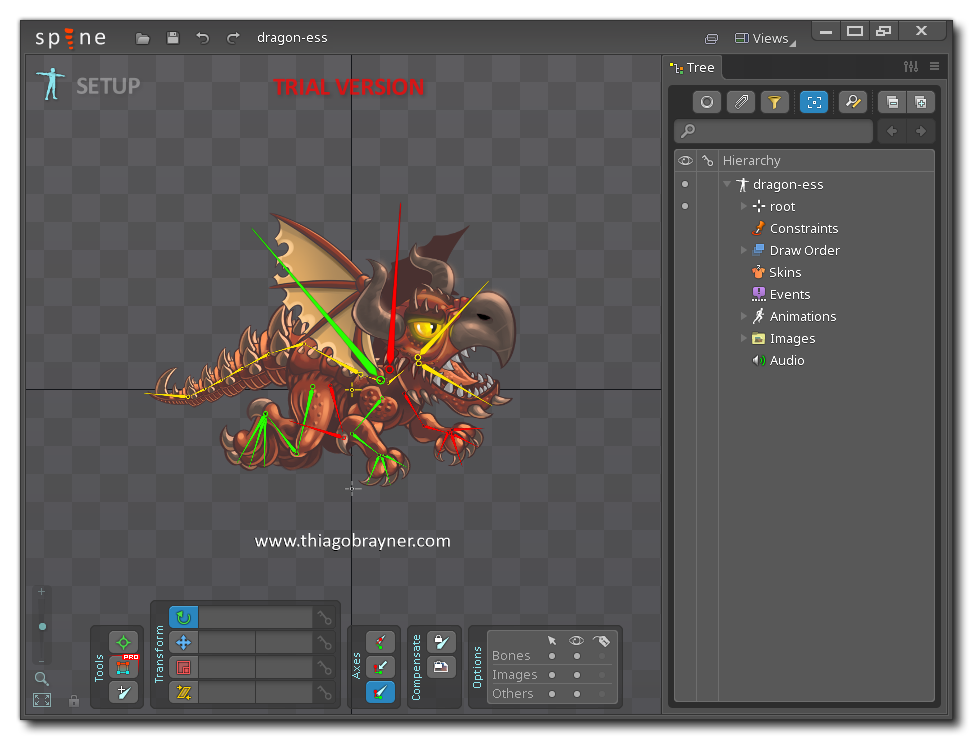Expand the Animations node
Screen dimensions: 973x740
tap(743, 316)
